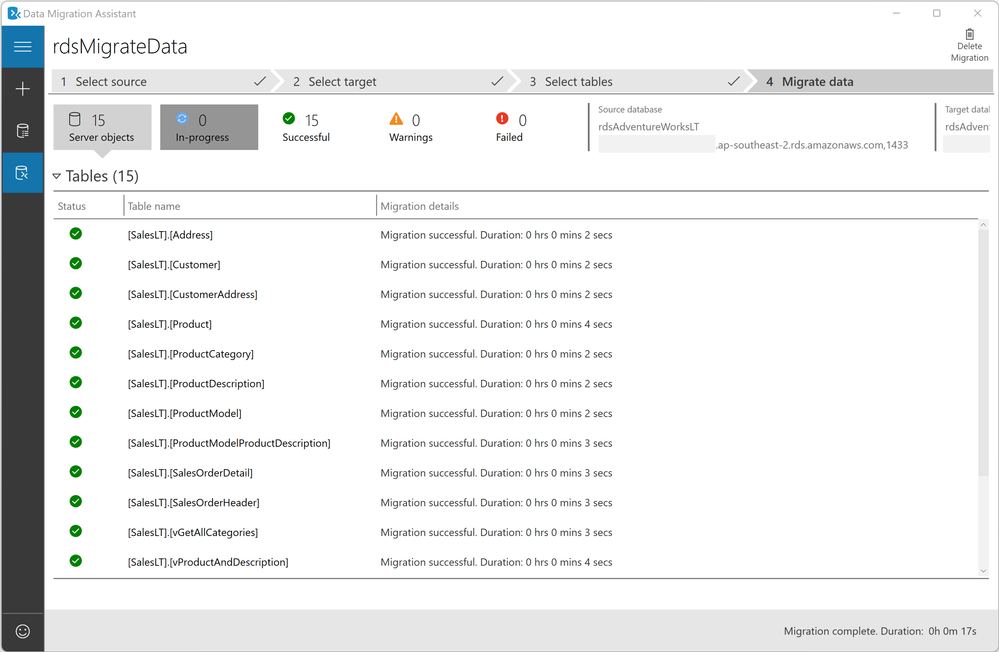Select the [SalesLT].[ProductModel] table name
999x652 pixels.
(x=185, y=414)
